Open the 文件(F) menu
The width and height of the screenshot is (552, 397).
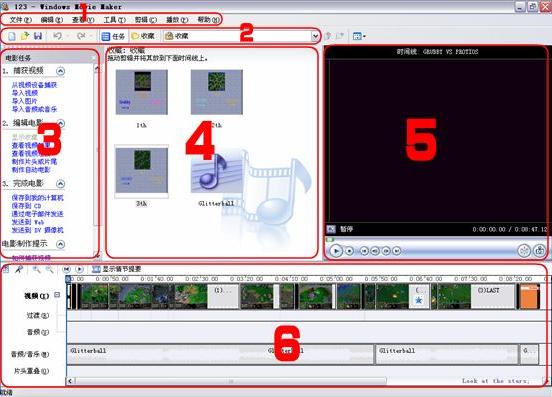20,20
